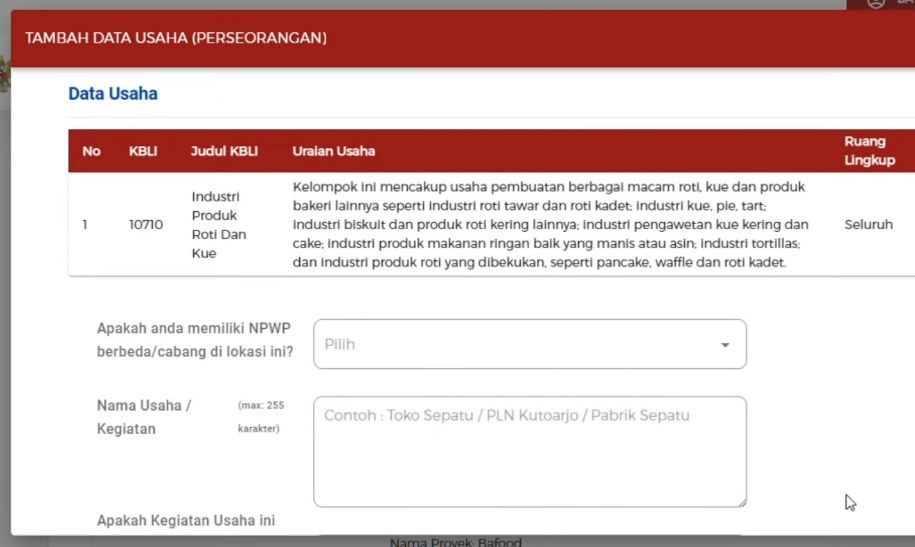915x547 pixels.
Task: Click the Industri Produk Roti Dan Kue cell
Action: (218, 225)
